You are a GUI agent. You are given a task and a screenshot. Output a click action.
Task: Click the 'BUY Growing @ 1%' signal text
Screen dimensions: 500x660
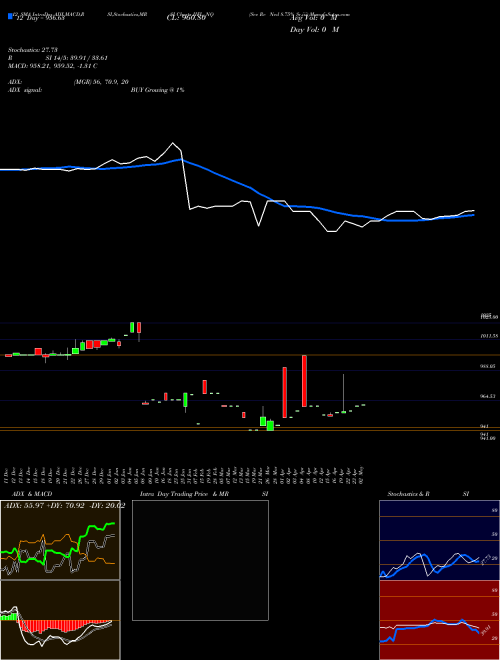(157, 90)
